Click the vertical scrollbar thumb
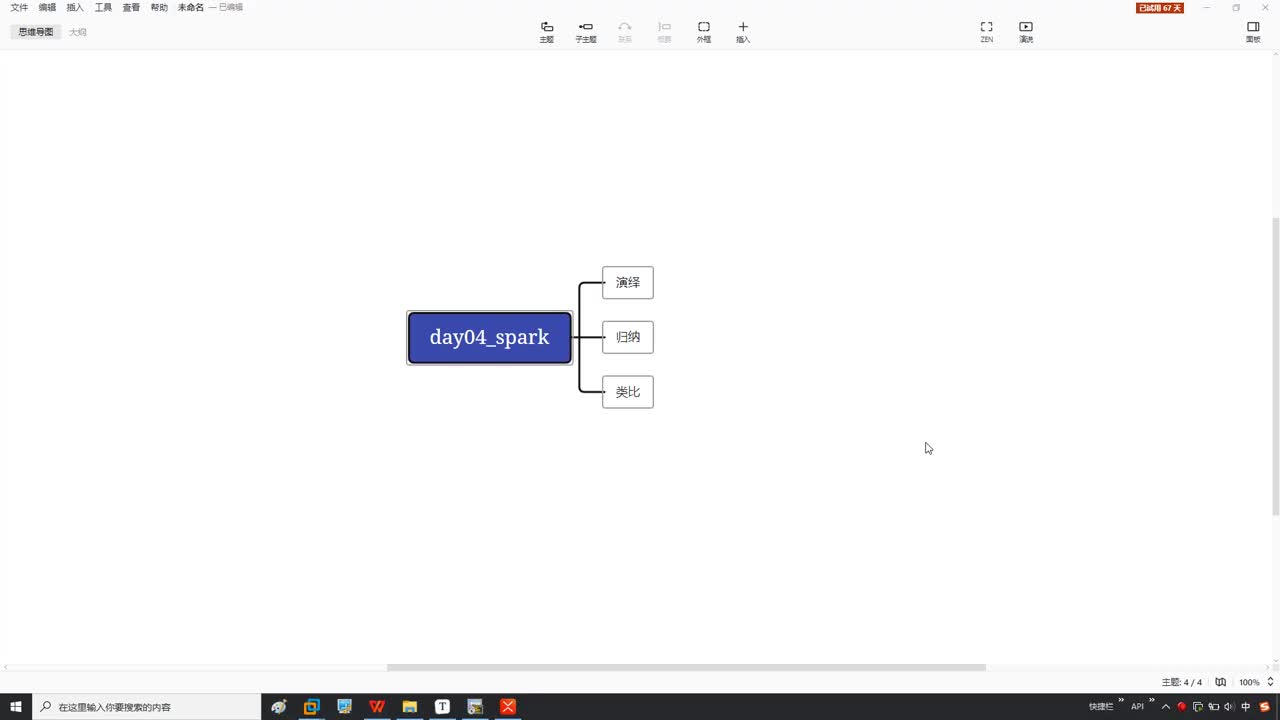 pyautogui.click(x=1275, y=366)
